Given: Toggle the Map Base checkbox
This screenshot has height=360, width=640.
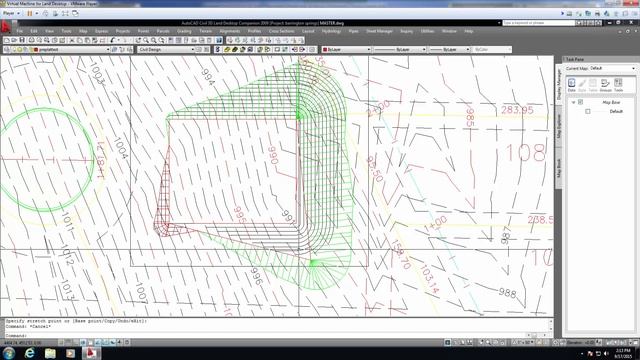Looking at the screenshot, I should [x=580, y=102].
